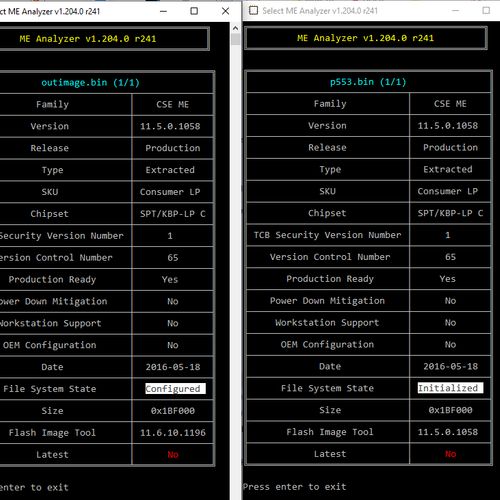Click 'CSE ME' Family value in p553.bin
This screenshot has width=500, height=500.
pyautogui.click(x=450, y=104)
